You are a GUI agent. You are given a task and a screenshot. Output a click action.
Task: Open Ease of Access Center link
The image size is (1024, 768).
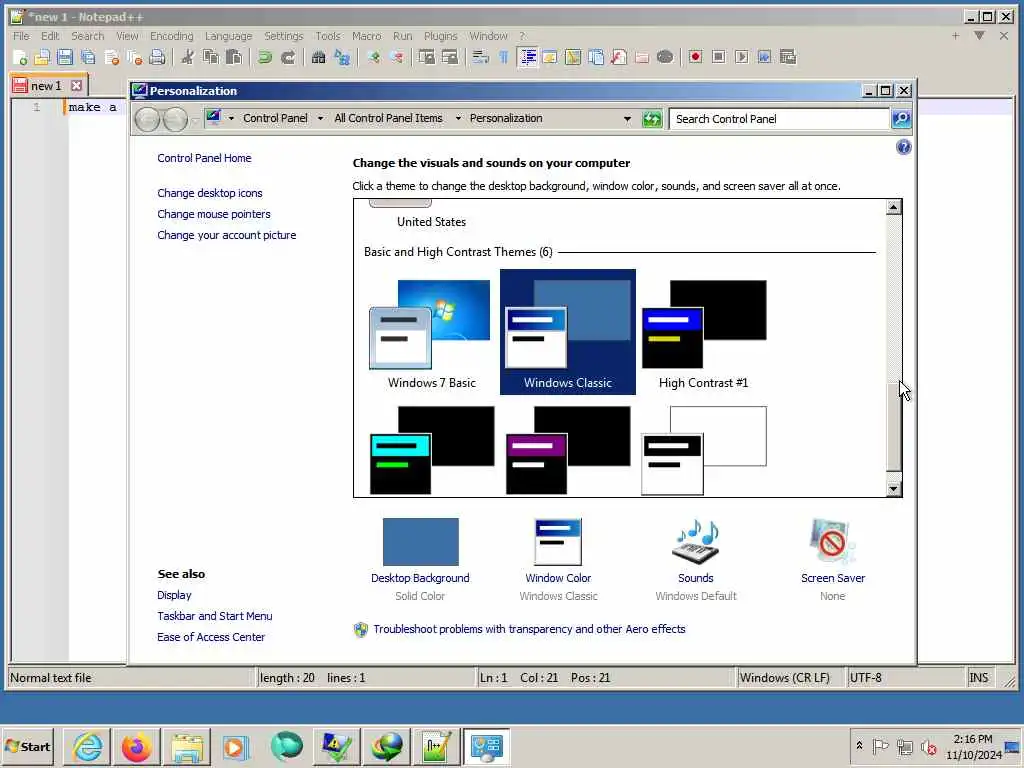(211, 637)
